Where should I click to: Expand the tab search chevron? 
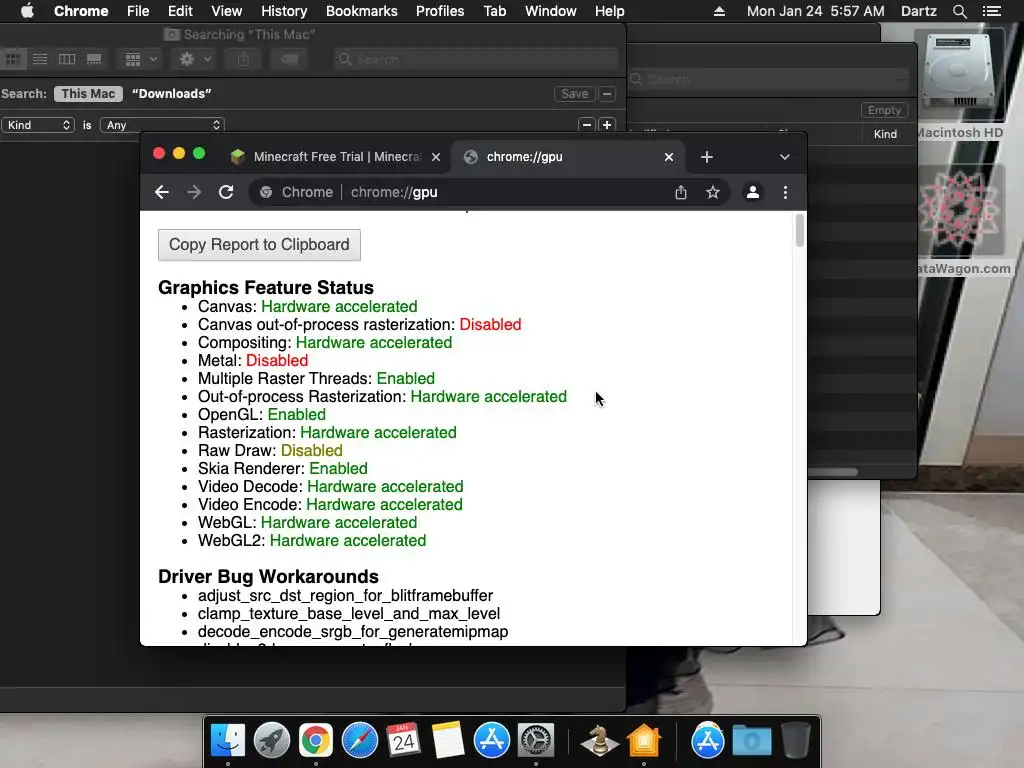(785, 157)
